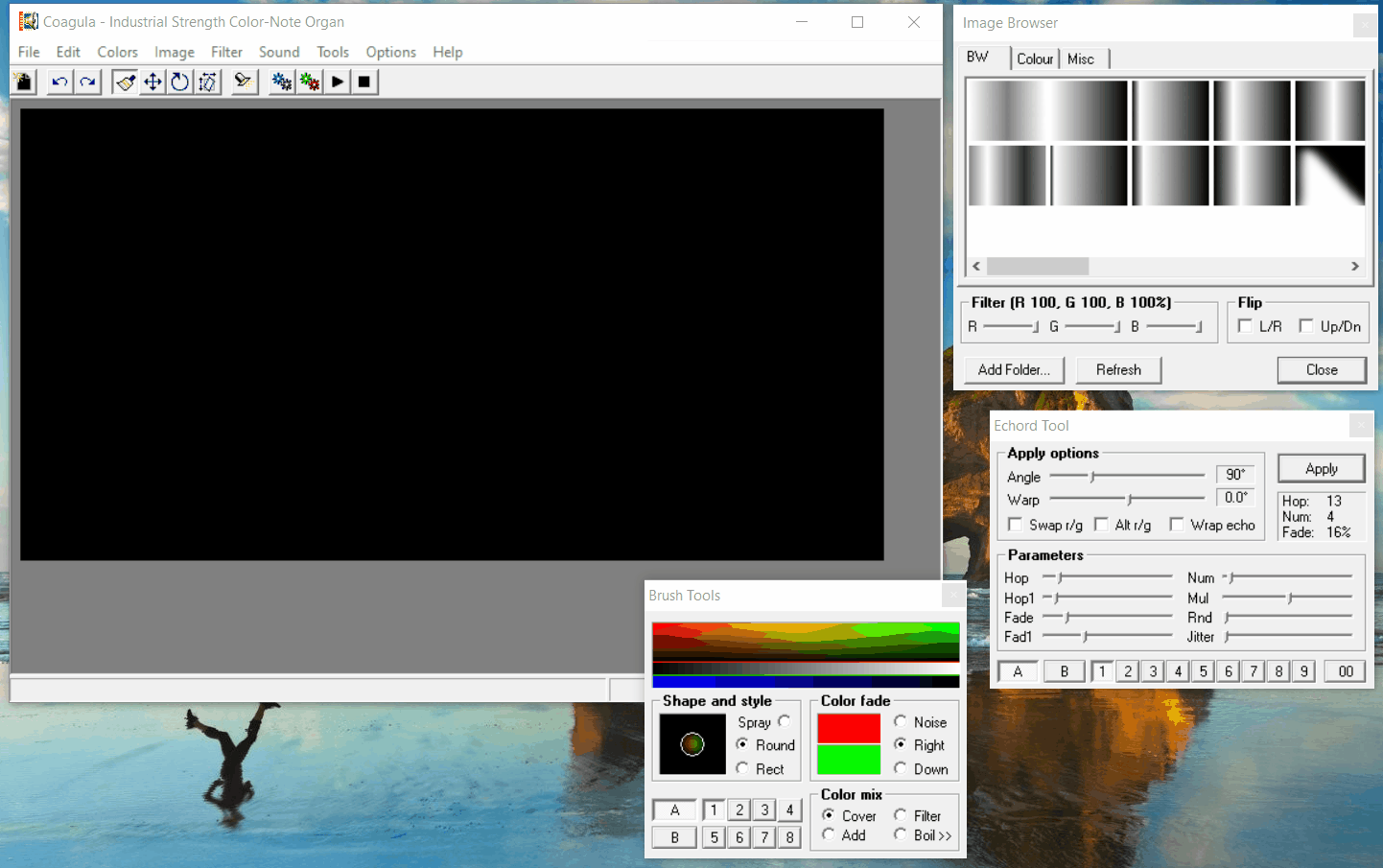Open the Sound menu
This screenshot has width=1383, height=868.
pyautogui.click(x=279, y=52)
